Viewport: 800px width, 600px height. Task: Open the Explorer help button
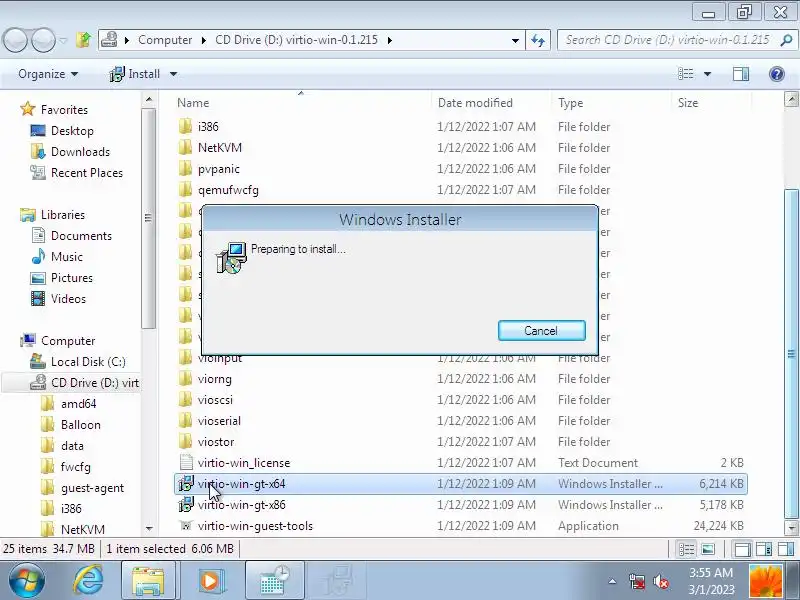click(777, 74)
